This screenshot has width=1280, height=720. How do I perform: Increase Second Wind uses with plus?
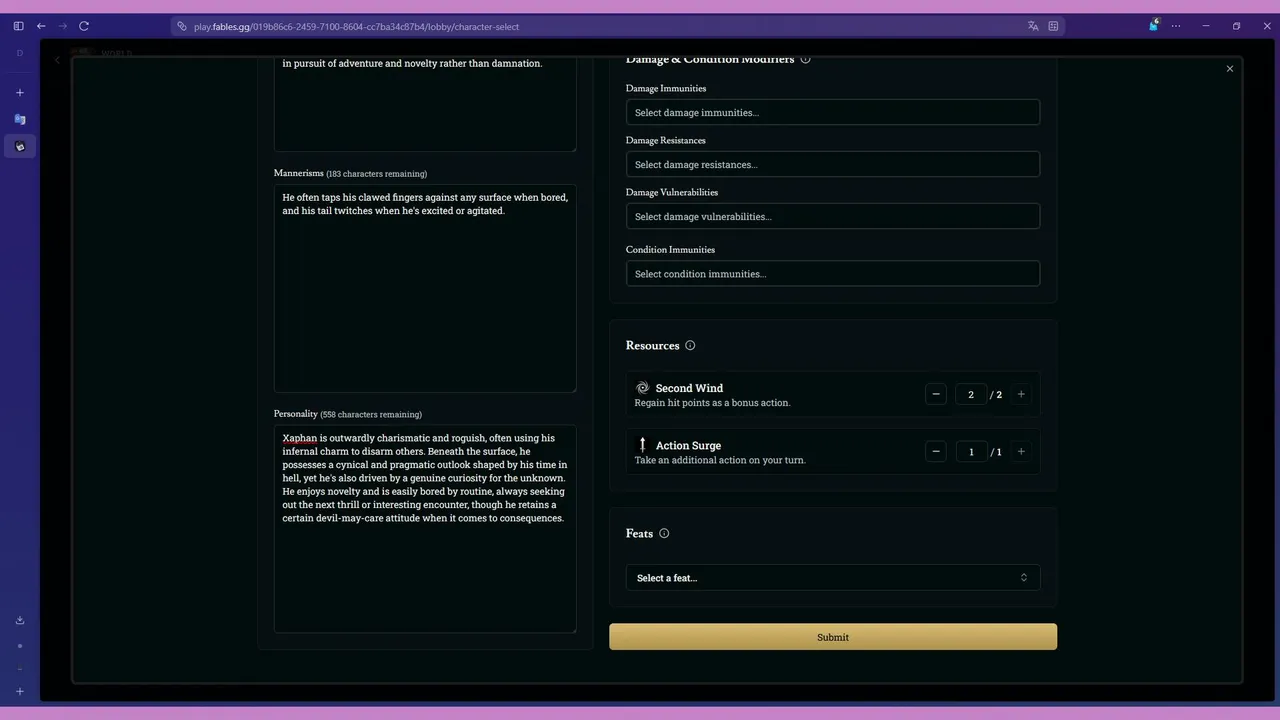point(1021,394)
